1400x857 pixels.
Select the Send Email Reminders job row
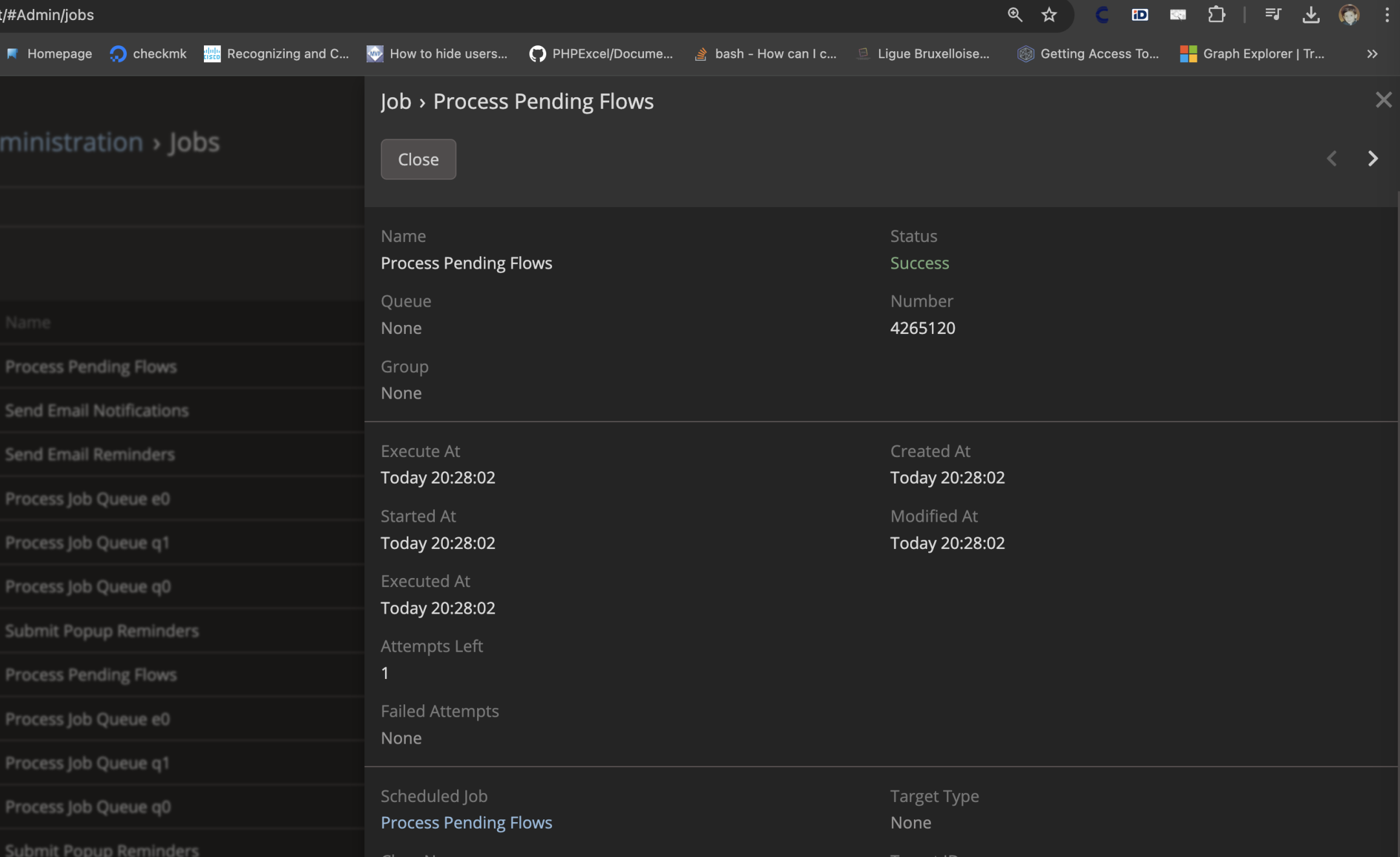(90, 454)
